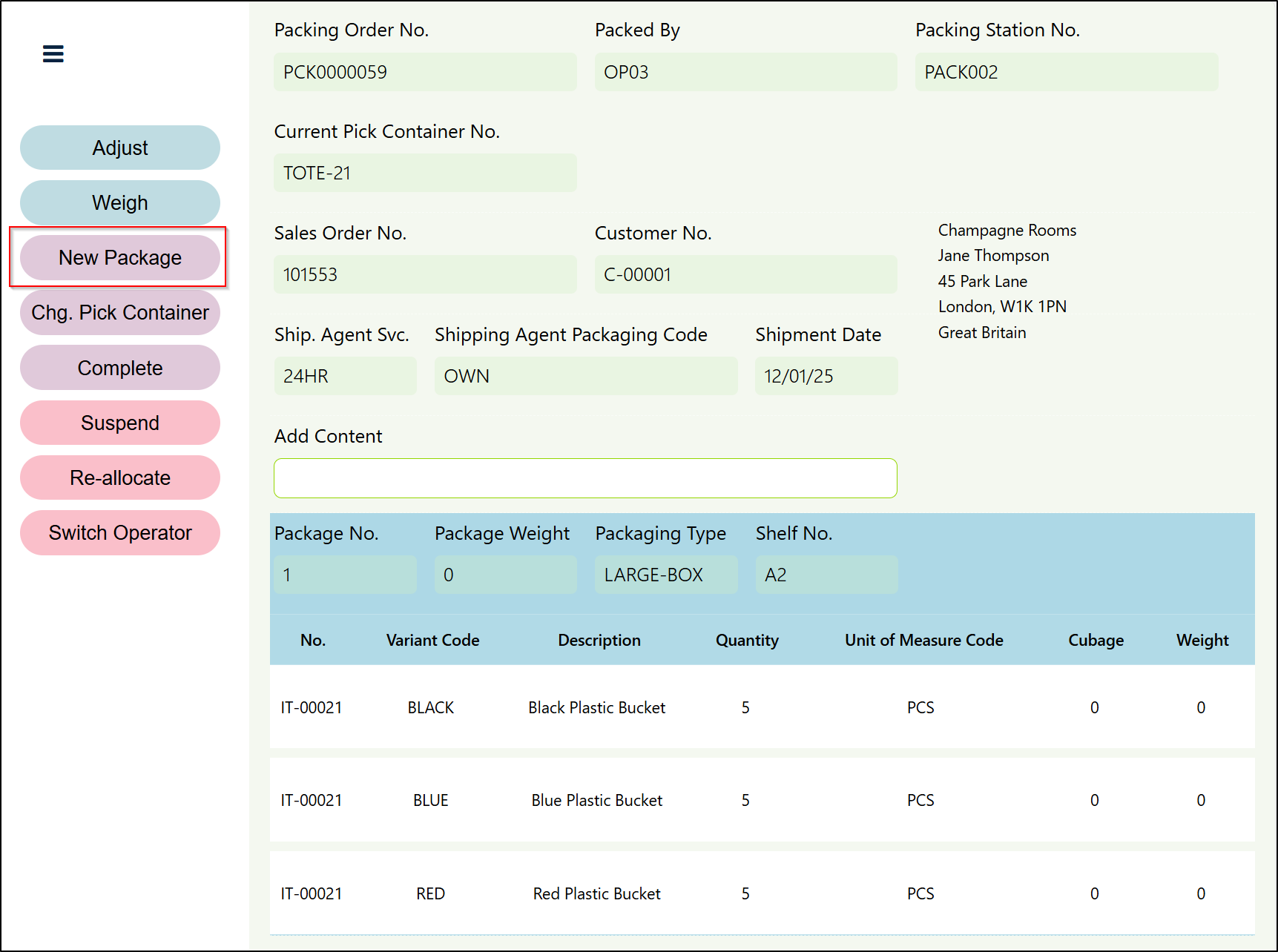Click Chg. Pick Container button
Screen dimensions: 1278x952
click(x=120, y=312)
